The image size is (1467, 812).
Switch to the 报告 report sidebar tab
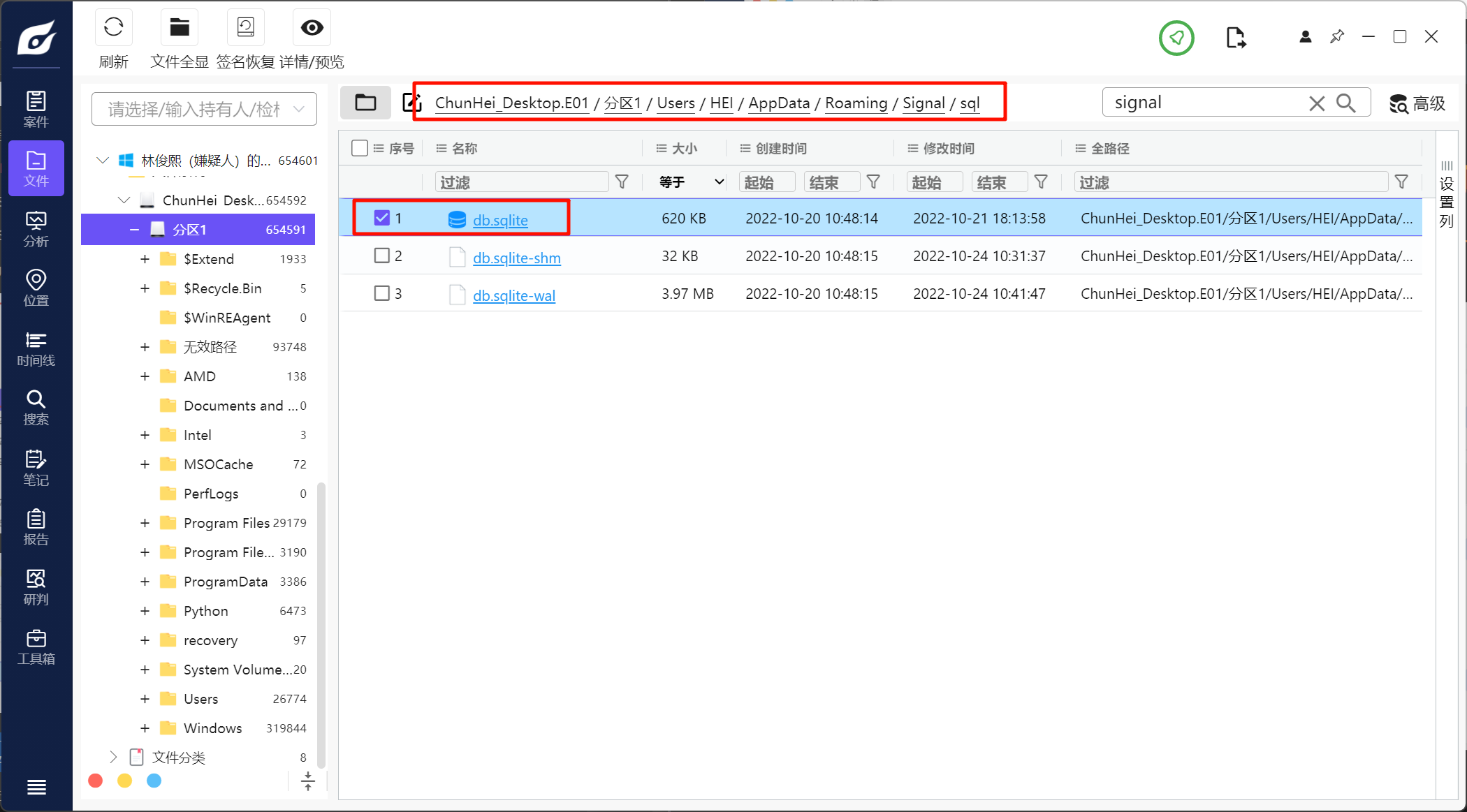(x=36, y=527)
